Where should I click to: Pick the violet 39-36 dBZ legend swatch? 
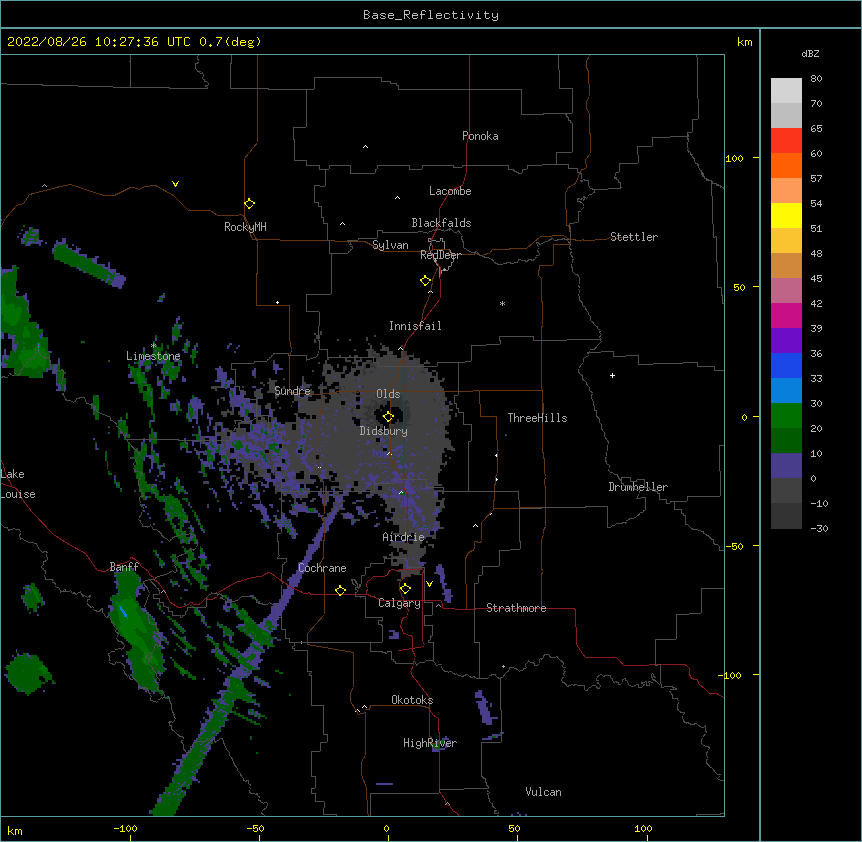(786, 340)
